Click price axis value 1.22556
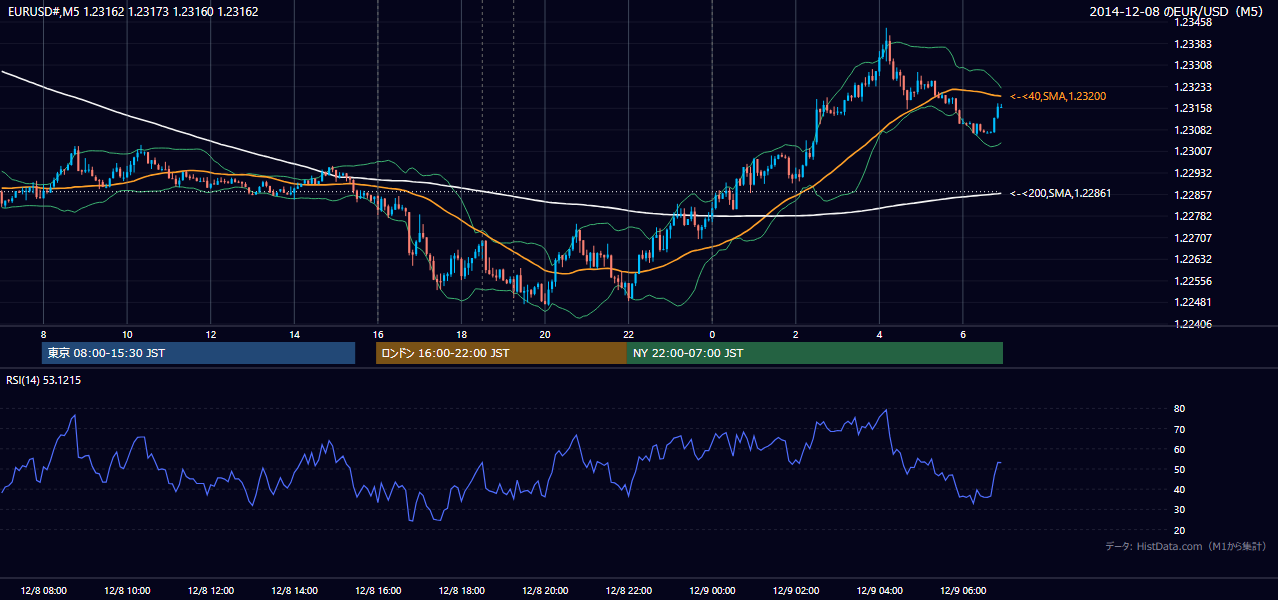 pyautogui.click(x=1193, y=281)
